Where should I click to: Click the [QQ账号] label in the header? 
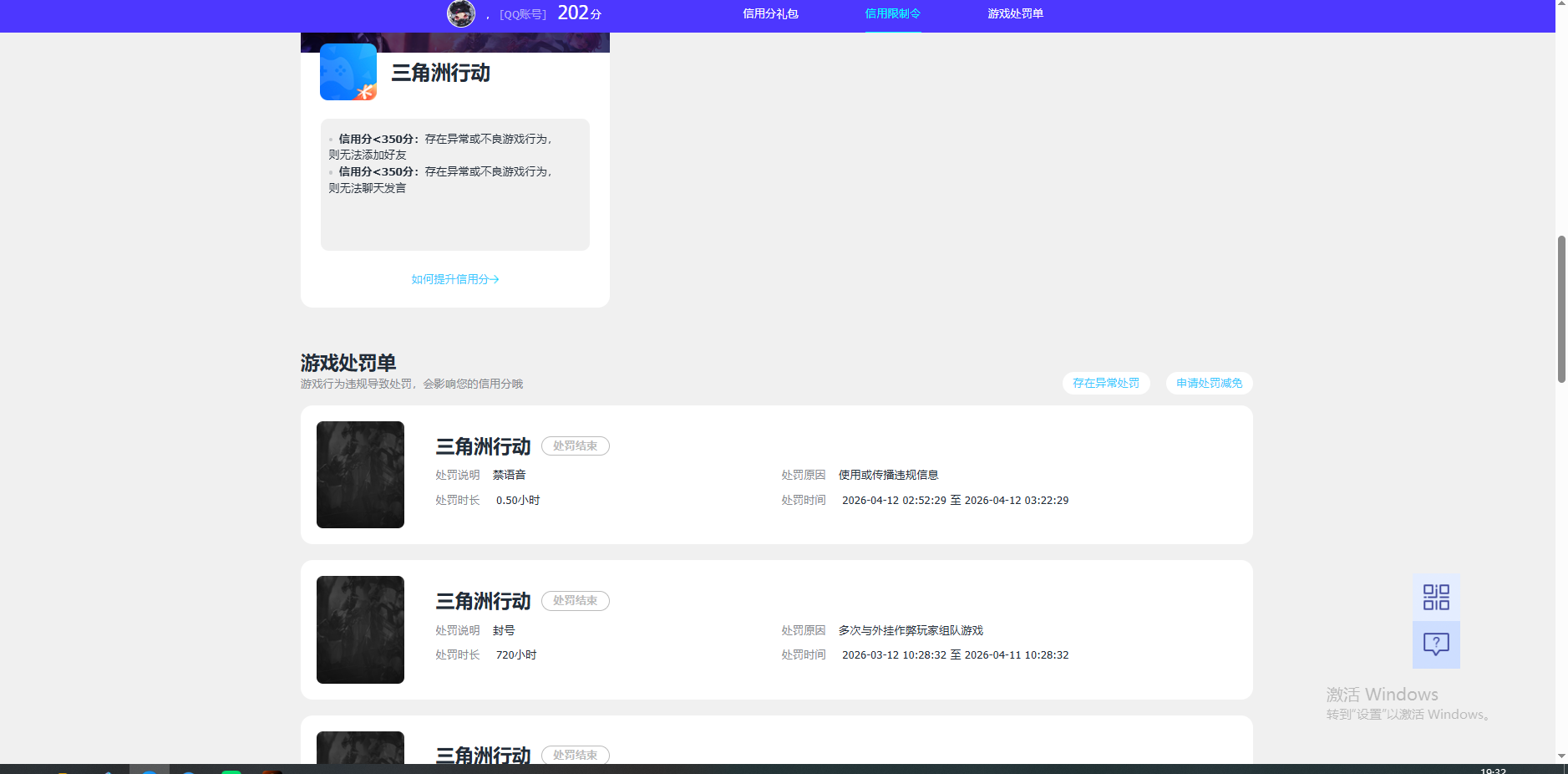point(523,14)
